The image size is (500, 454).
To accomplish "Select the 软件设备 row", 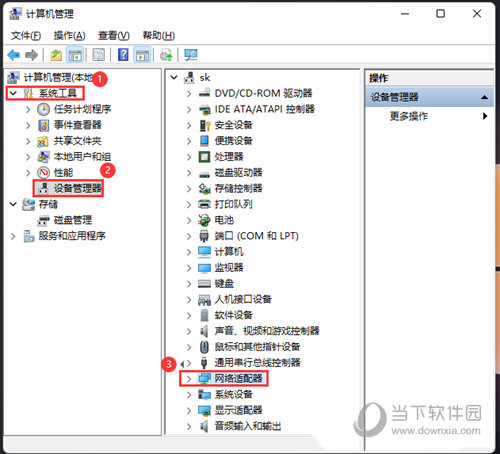I will 233,315.
